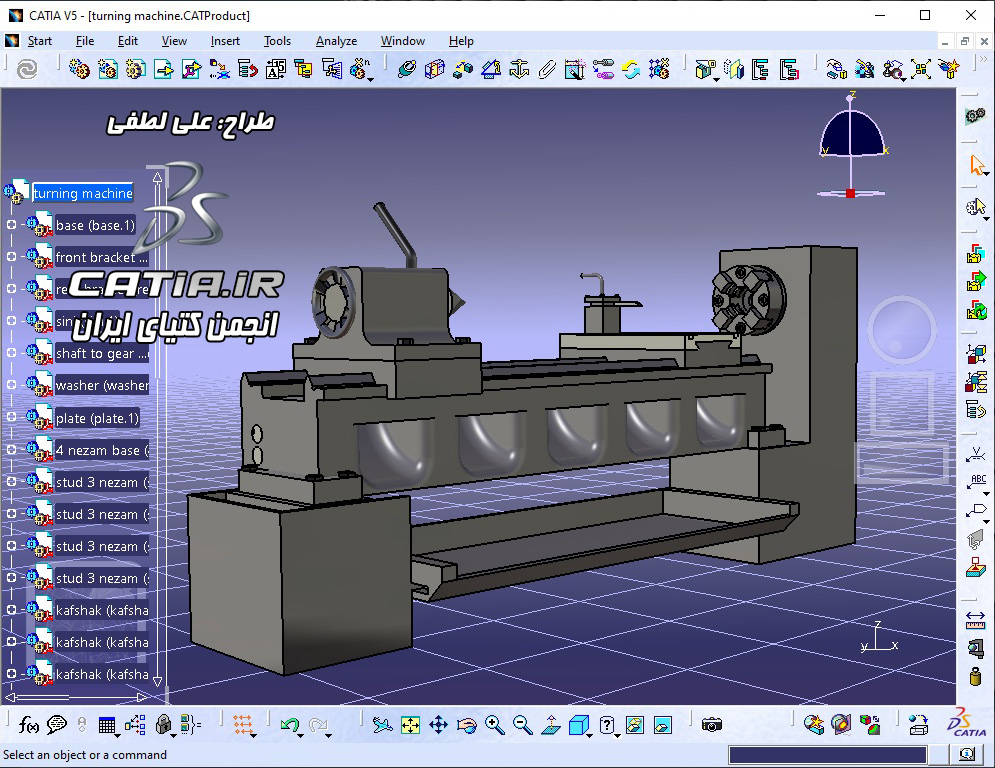
Task: Expand the base (base.1) node
Action: (x=11, y=224)
